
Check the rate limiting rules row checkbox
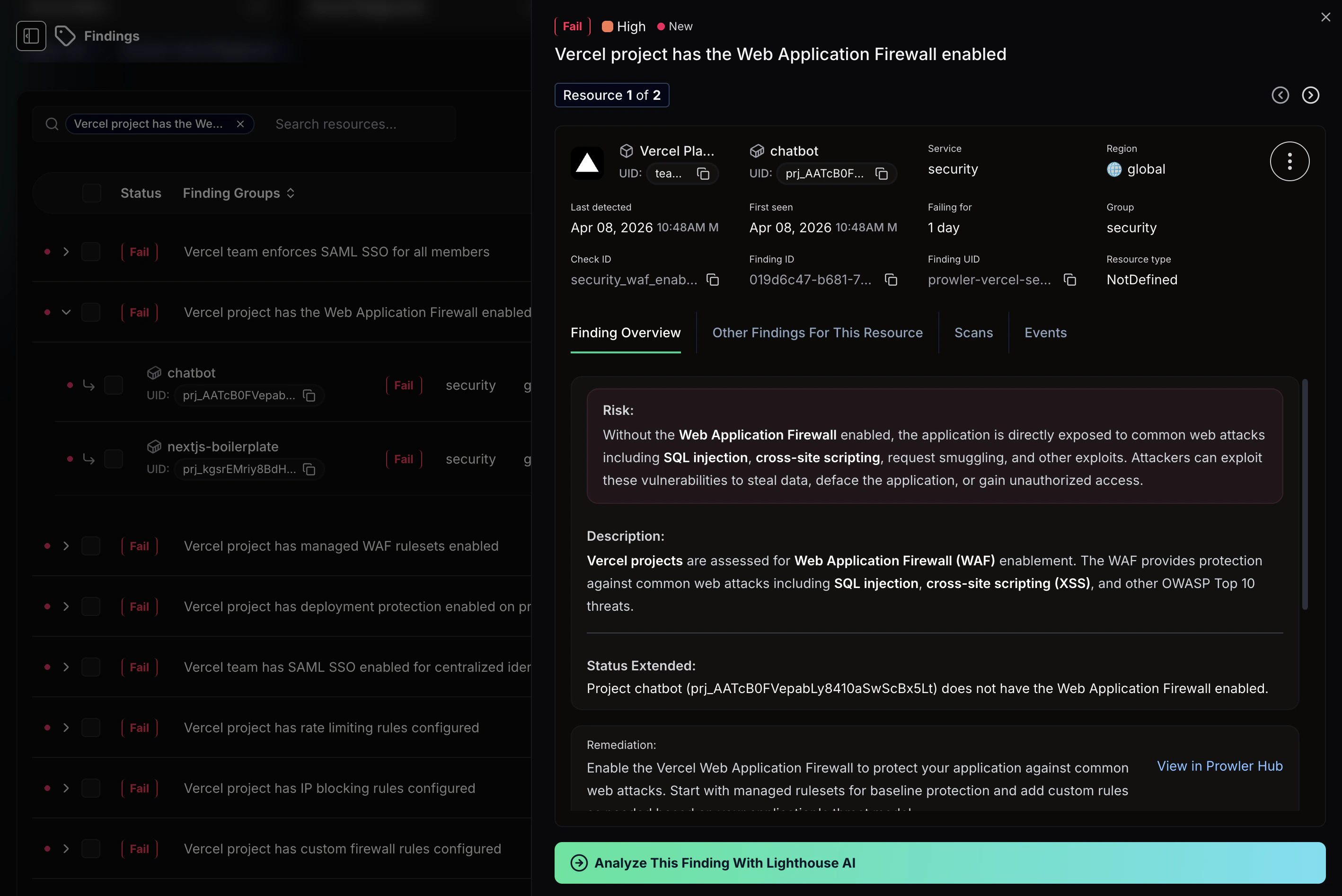coord(91,728)
